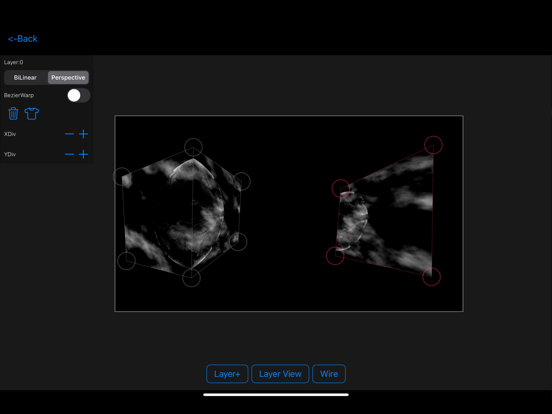Toggle the Wire display button
The image size is (552, 414).
click(329, 374)
